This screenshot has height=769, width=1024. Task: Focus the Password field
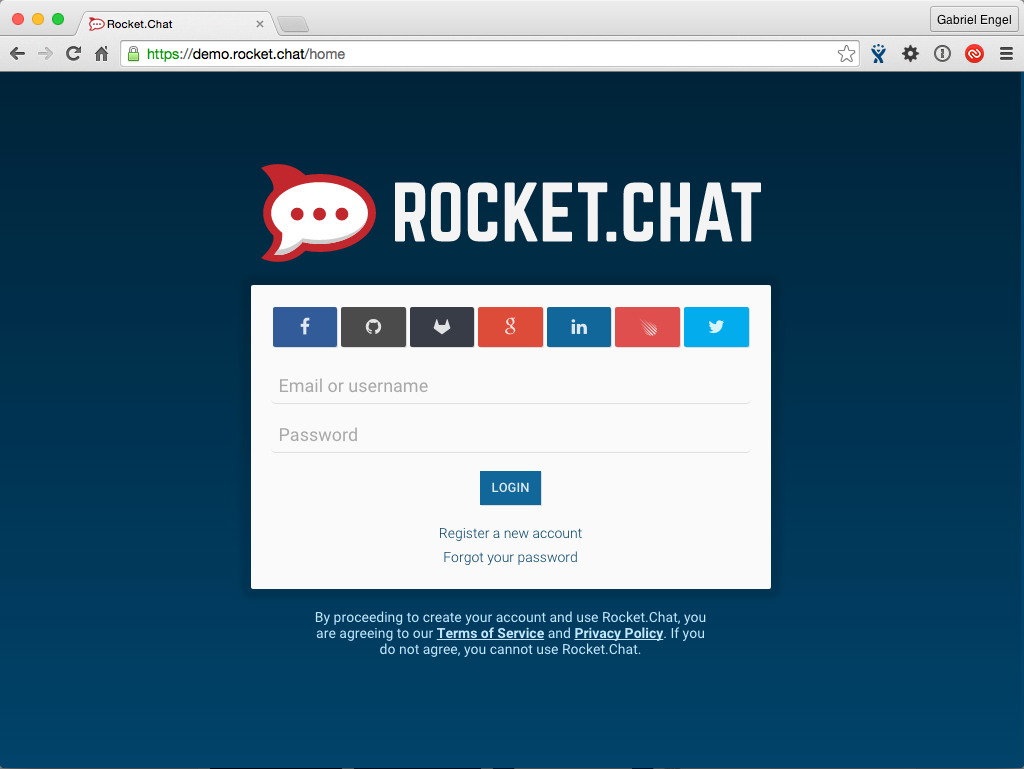(x=511, y=435)
